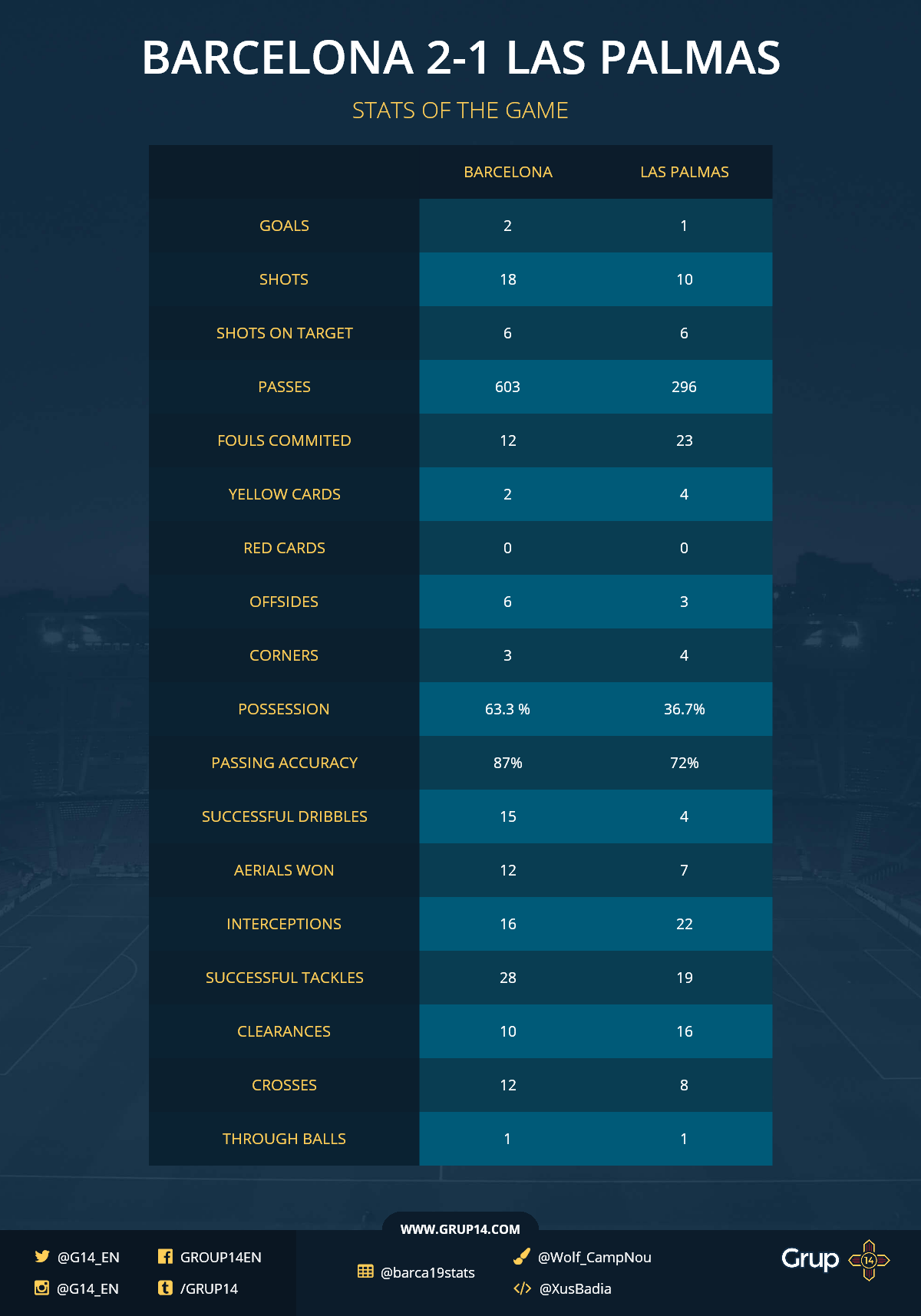Image resolution: width=921 pixels, height=1316 pixels.
Task: Select the BARCELONA column header
Action: point(508,172)
